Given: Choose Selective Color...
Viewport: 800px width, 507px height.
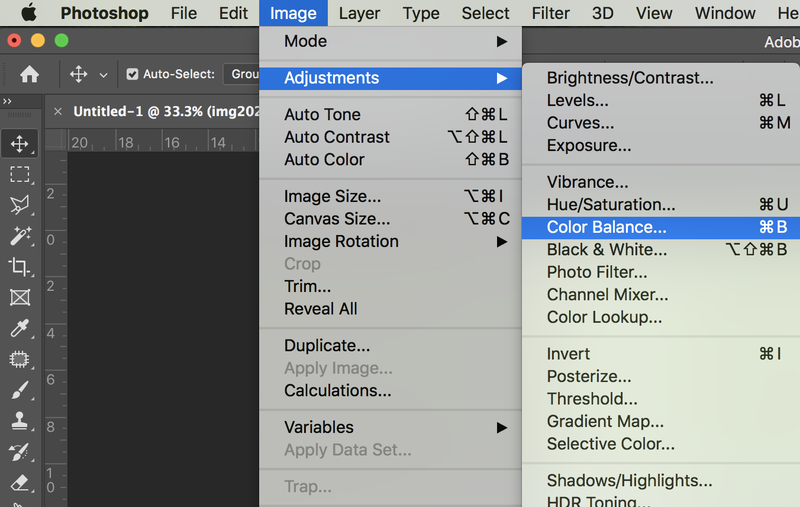Looking at the screenshot, I should click(x=661, y=444).
